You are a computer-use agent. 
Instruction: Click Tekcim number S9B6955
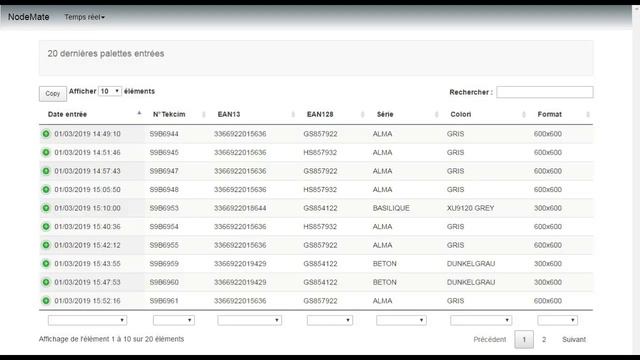(164, 245)
